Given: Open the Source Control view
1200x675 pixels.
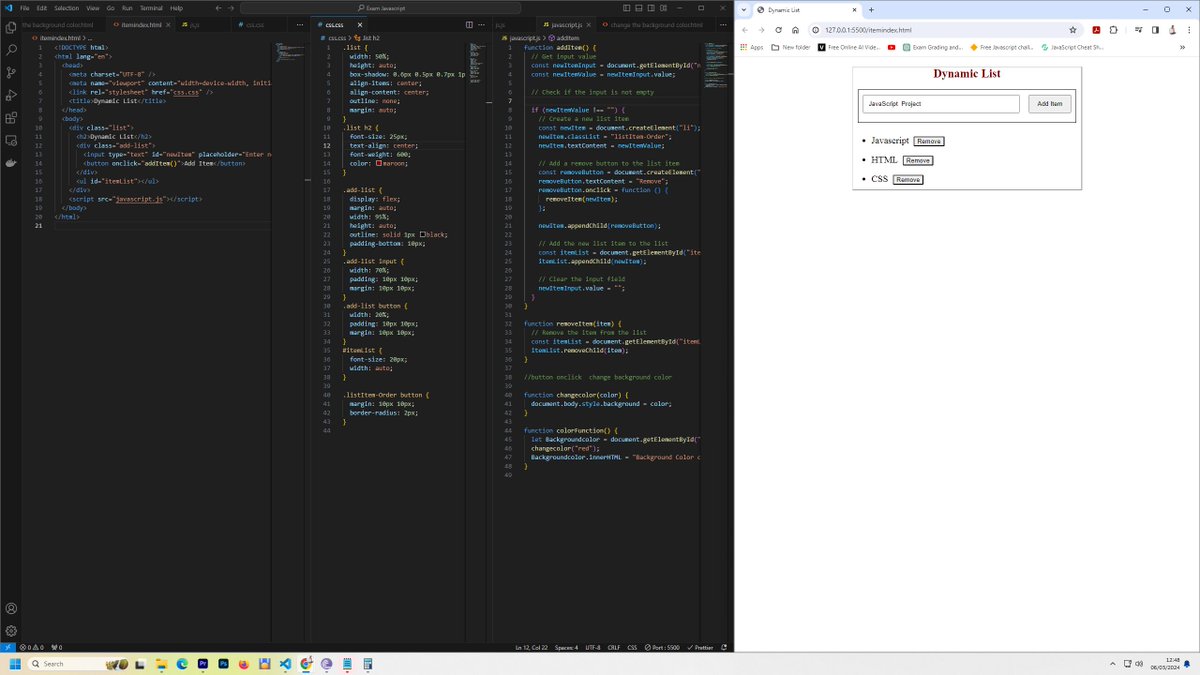Looking at the screenshot, I should 11,72.
